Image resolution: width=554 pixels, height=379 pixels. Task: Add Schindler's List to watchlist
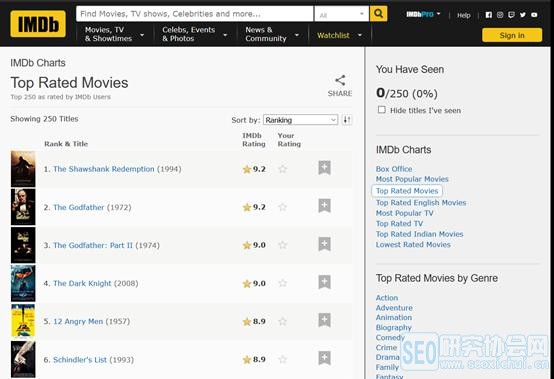pyautogui.click(x=324, y=358)
